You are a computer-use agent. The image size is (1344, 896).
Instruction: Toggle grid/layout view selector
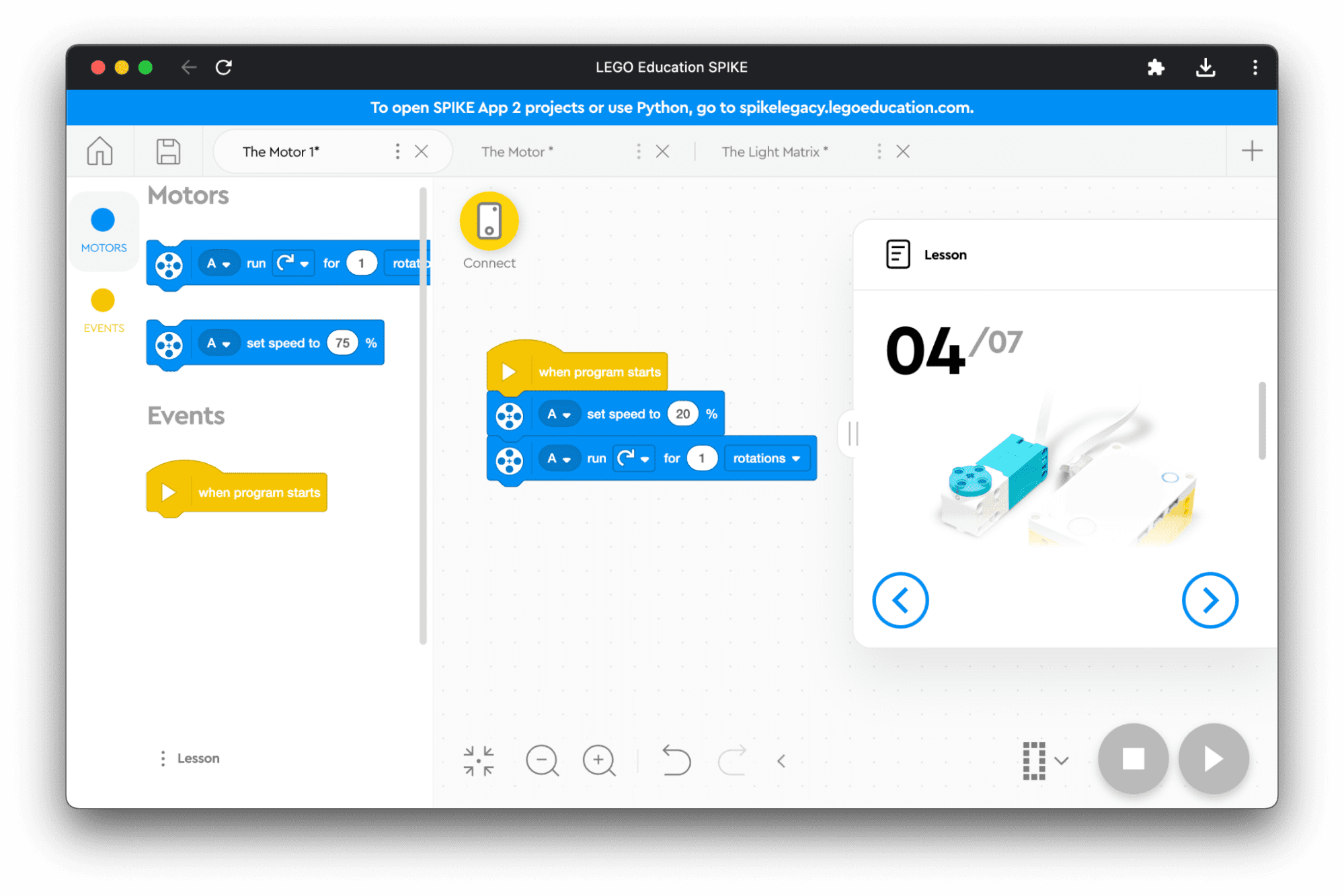(1044, 758)
